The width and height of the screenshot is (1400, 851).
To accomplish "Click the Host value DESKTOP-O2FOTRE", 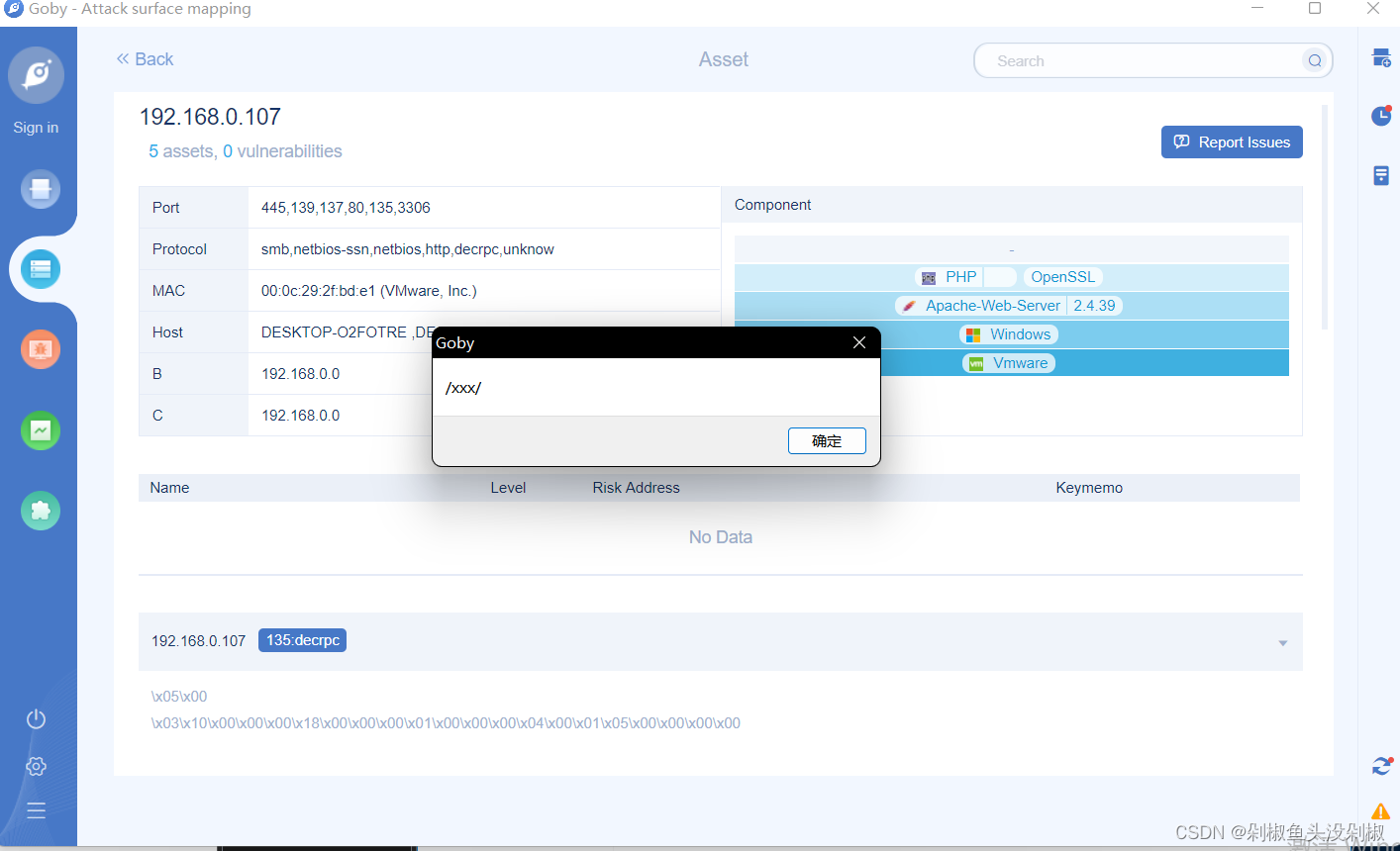I will coord(334,332).
